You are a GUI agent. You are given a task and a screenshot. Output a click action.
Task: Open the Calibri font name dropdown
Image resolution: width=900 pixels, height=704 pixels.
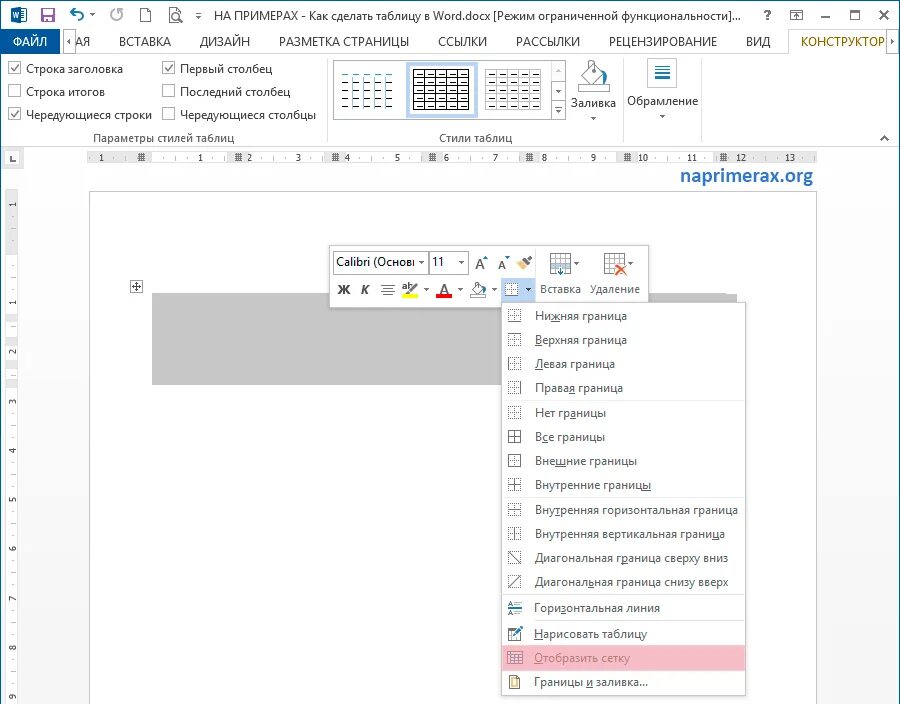[421, 263]
